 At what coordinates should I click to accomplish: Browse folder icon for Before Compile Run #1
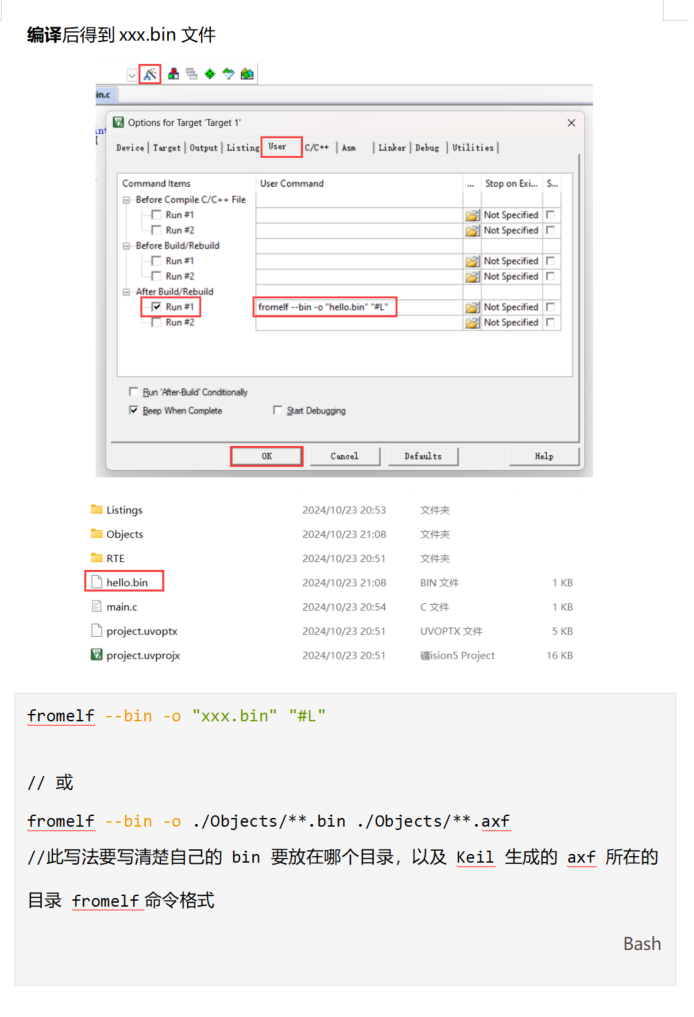click(x=471, y=215)
